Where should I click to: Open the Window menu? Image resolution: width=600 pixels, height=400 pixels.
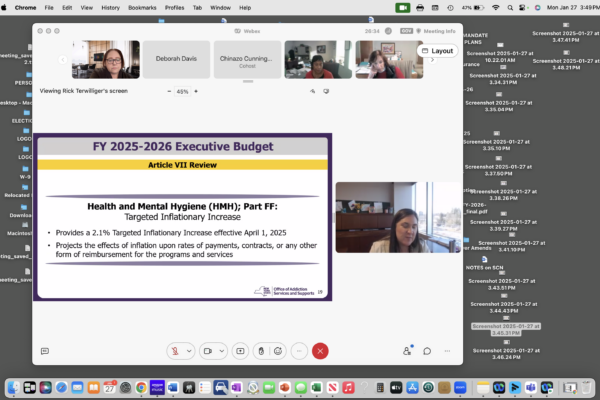click(x=220, y=8)
